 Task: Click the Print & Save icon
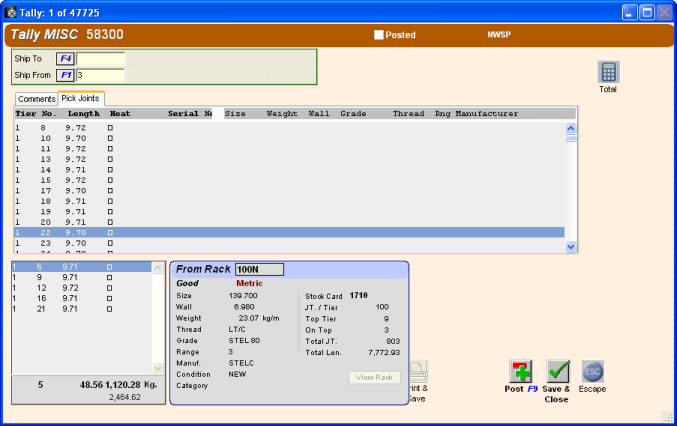click(418, 371)
